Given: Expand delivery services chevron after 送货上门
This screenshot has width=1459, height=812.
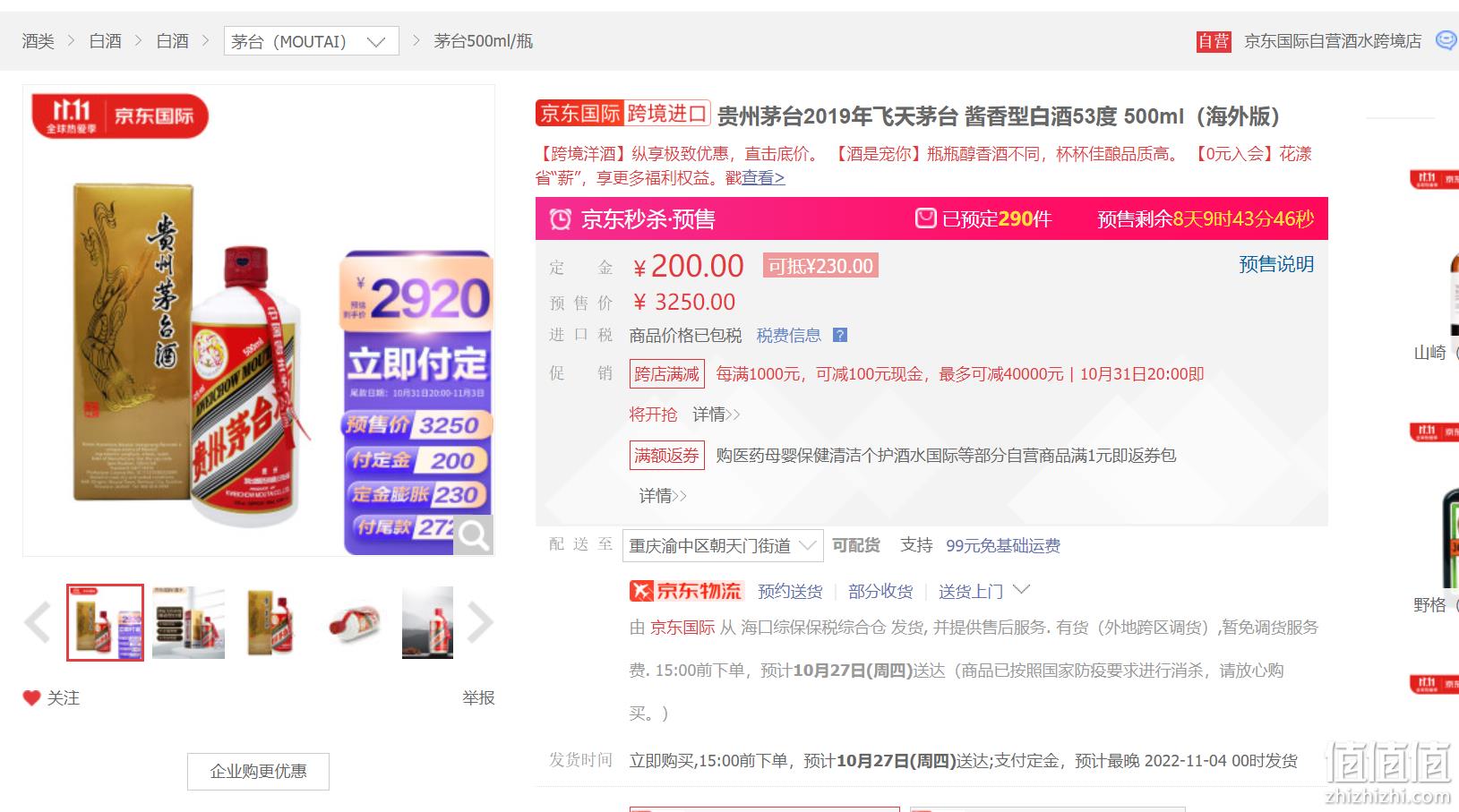Looking at the screenshot, I should point(1021,590).
